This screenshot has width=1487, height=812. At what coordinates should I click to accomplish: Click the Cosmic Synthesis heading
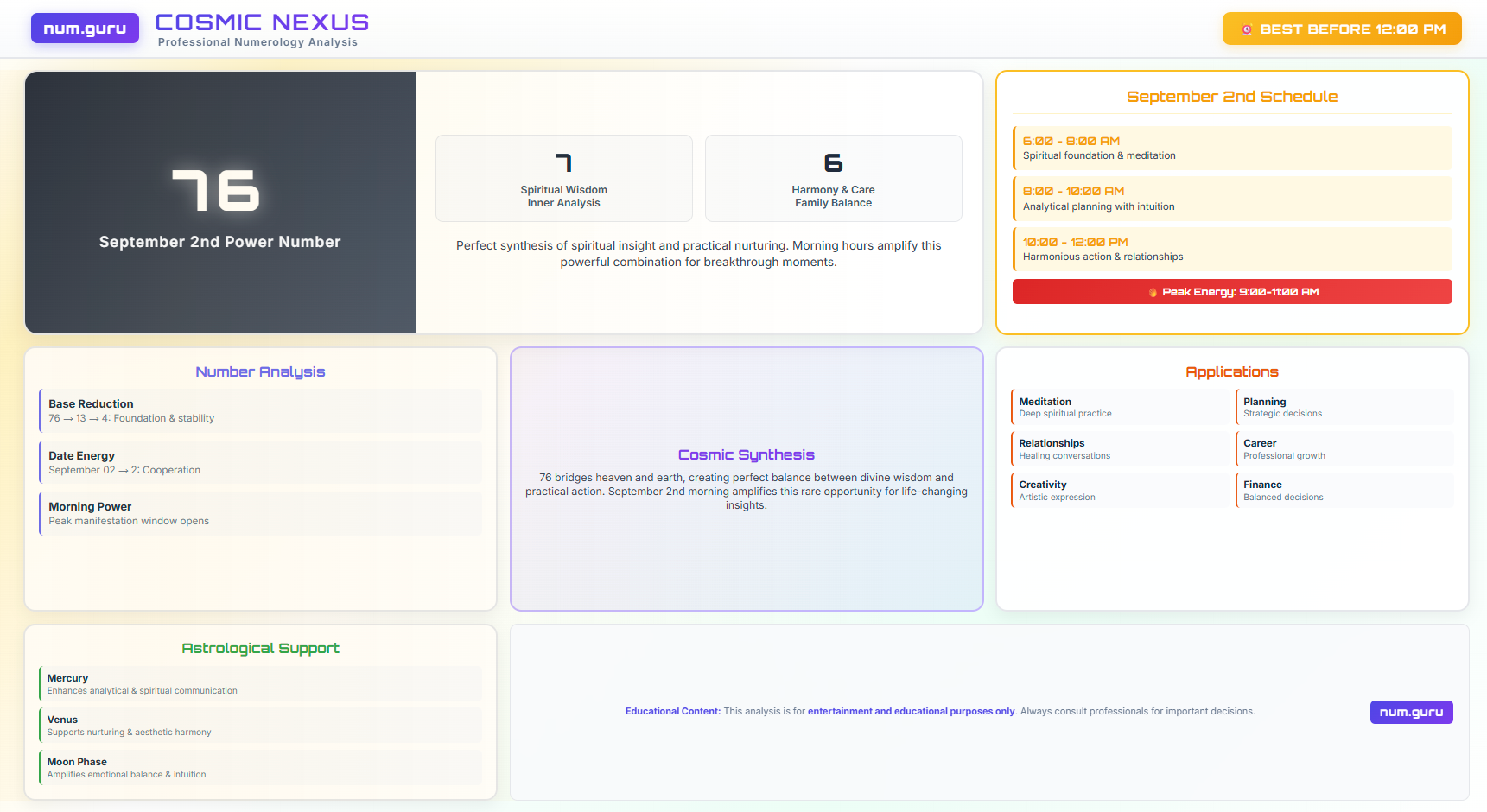pyautogui.click(x=747, y=454)
